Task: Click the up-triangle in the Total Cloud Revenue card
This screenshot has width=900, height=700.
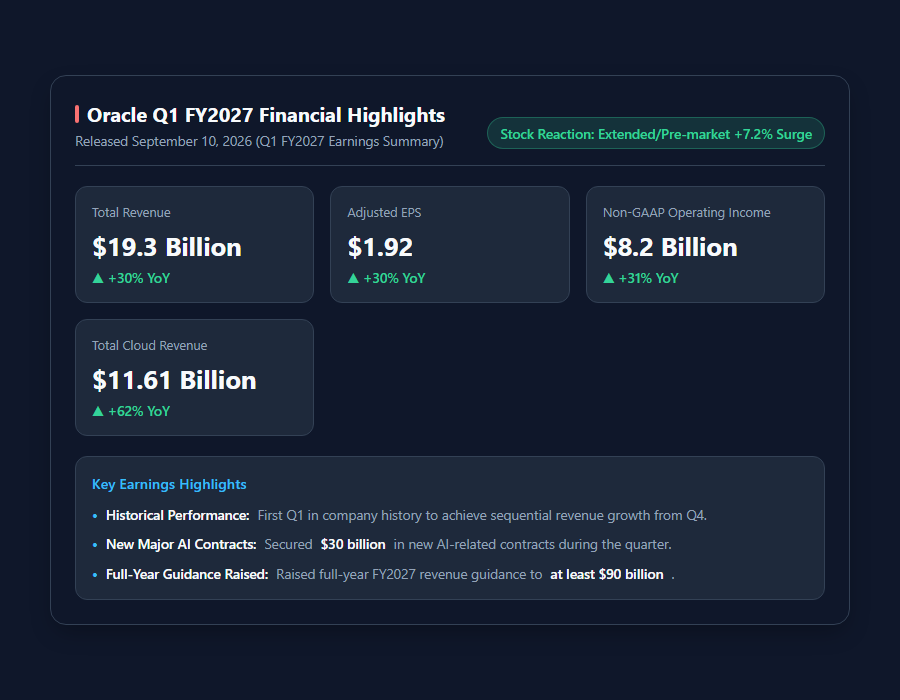Action: (98, 411)
